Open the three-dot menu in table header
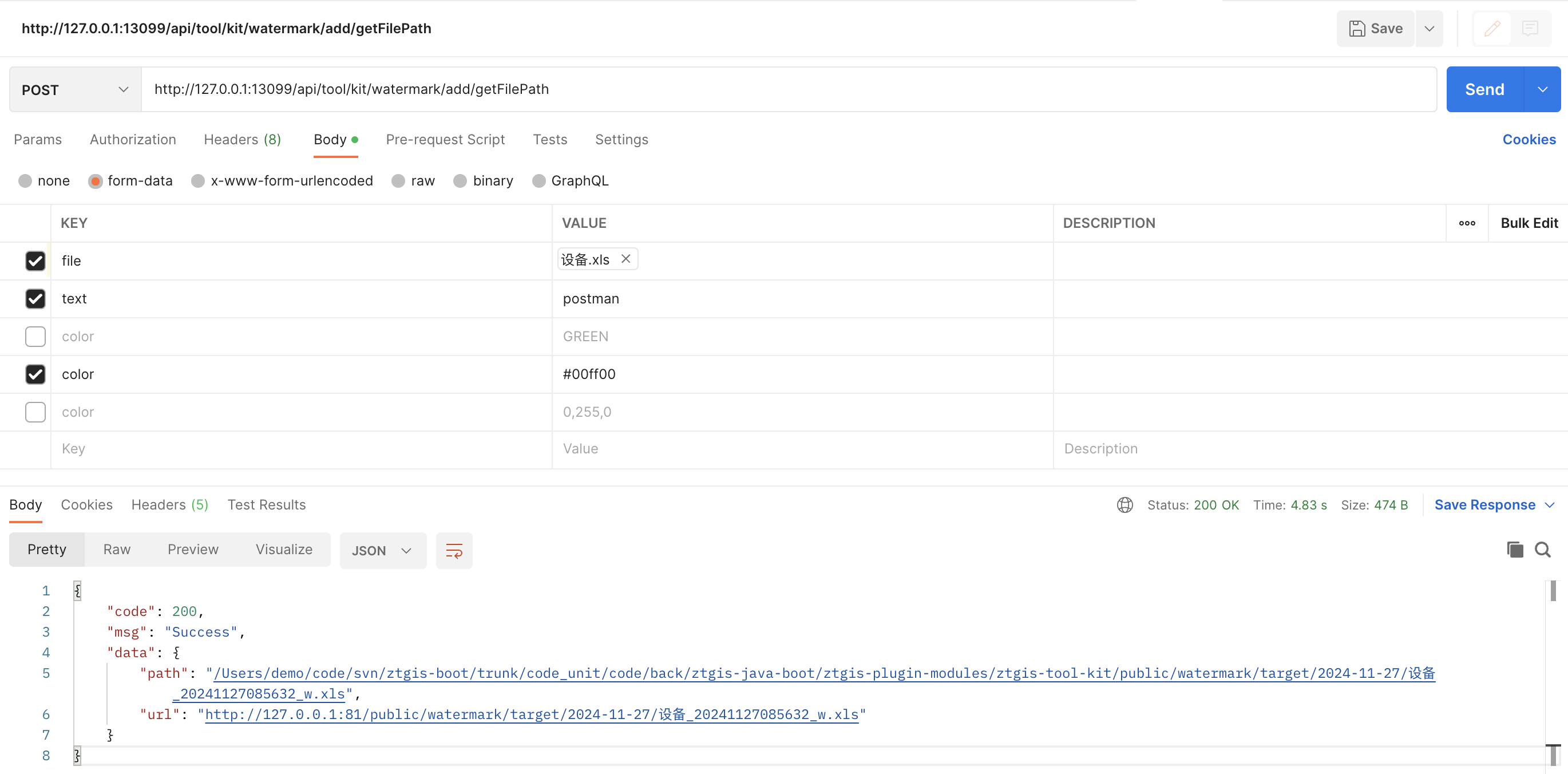Image resolution: width=1568 pixels, height=774 pixels. pyautogui.click(x=1467, y=223)
